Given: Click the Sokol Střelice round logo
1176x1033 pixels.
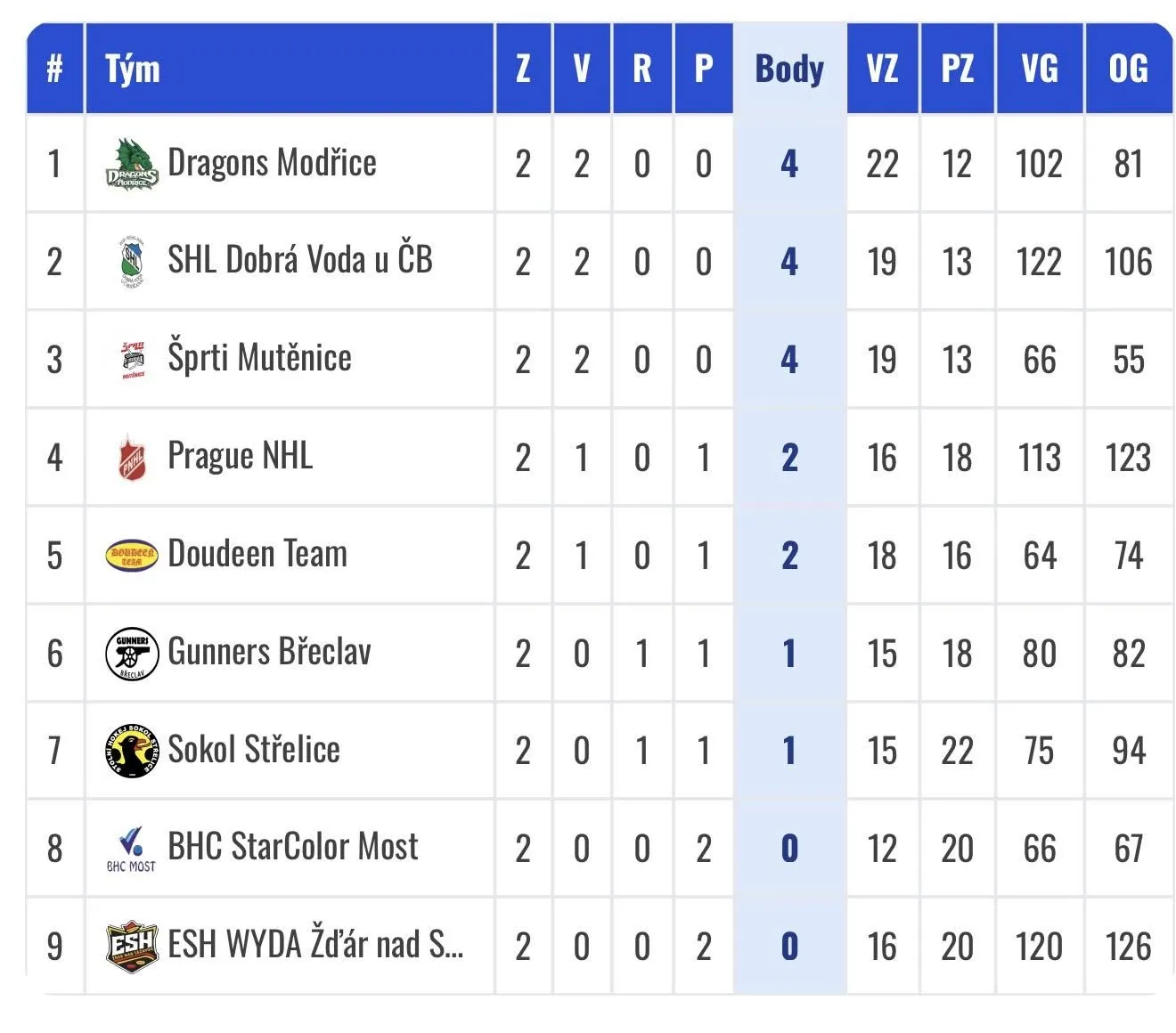Looking at the screenshot, I should coord(132,751).
